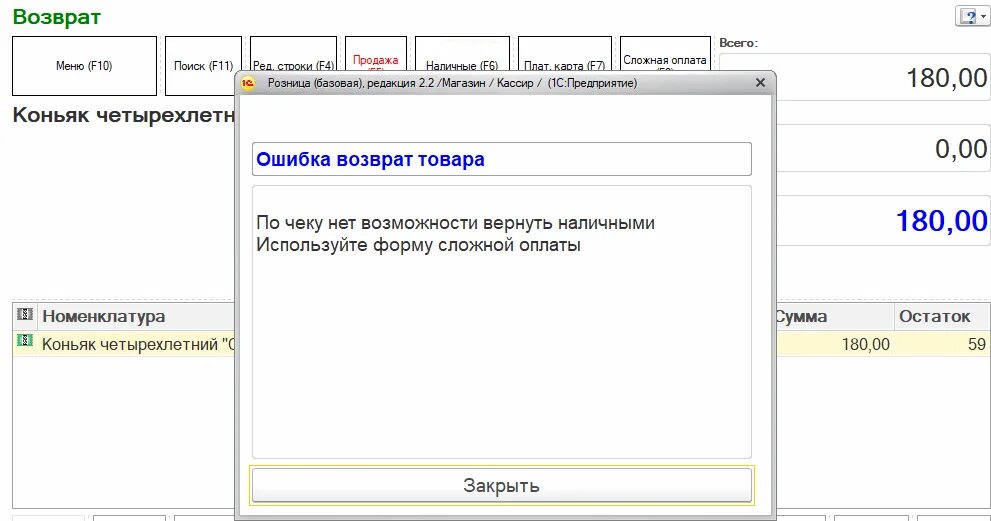Click Поиск (F11) button
The height and width of the screenshot is (521, 991).
coord(204,66)
